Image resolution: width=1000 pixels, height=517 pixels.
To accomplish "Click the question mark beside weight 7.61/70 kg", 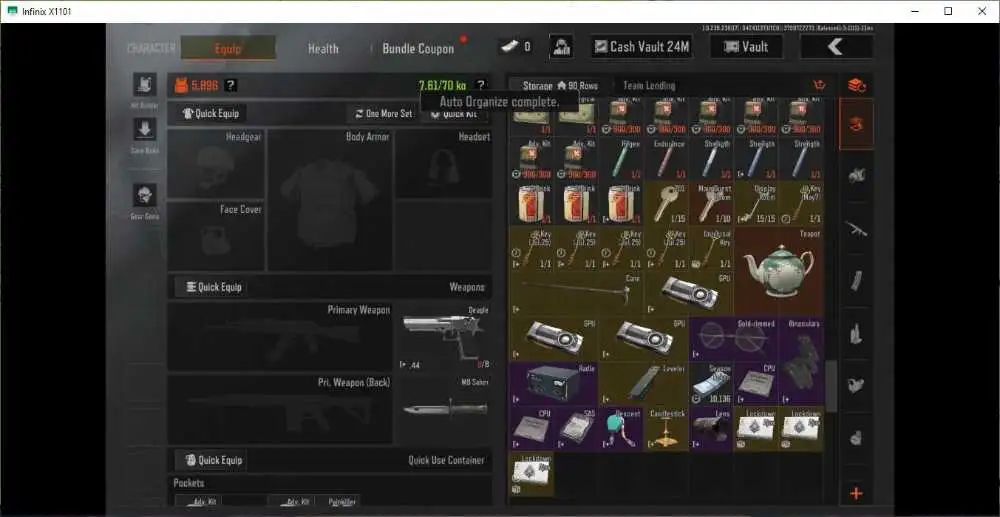I will click(480, 85).
